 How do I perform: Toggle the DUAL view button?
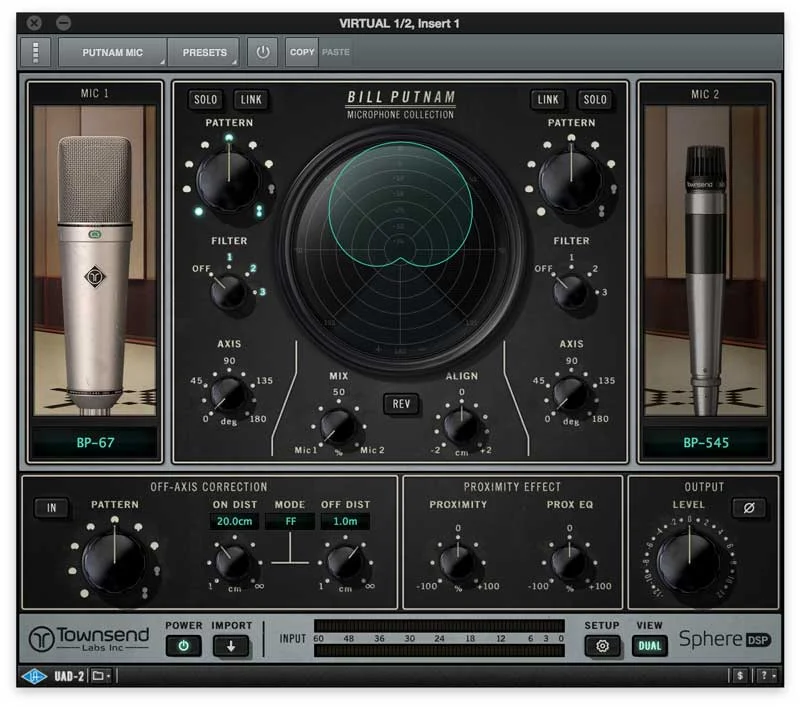coord(649,646)
